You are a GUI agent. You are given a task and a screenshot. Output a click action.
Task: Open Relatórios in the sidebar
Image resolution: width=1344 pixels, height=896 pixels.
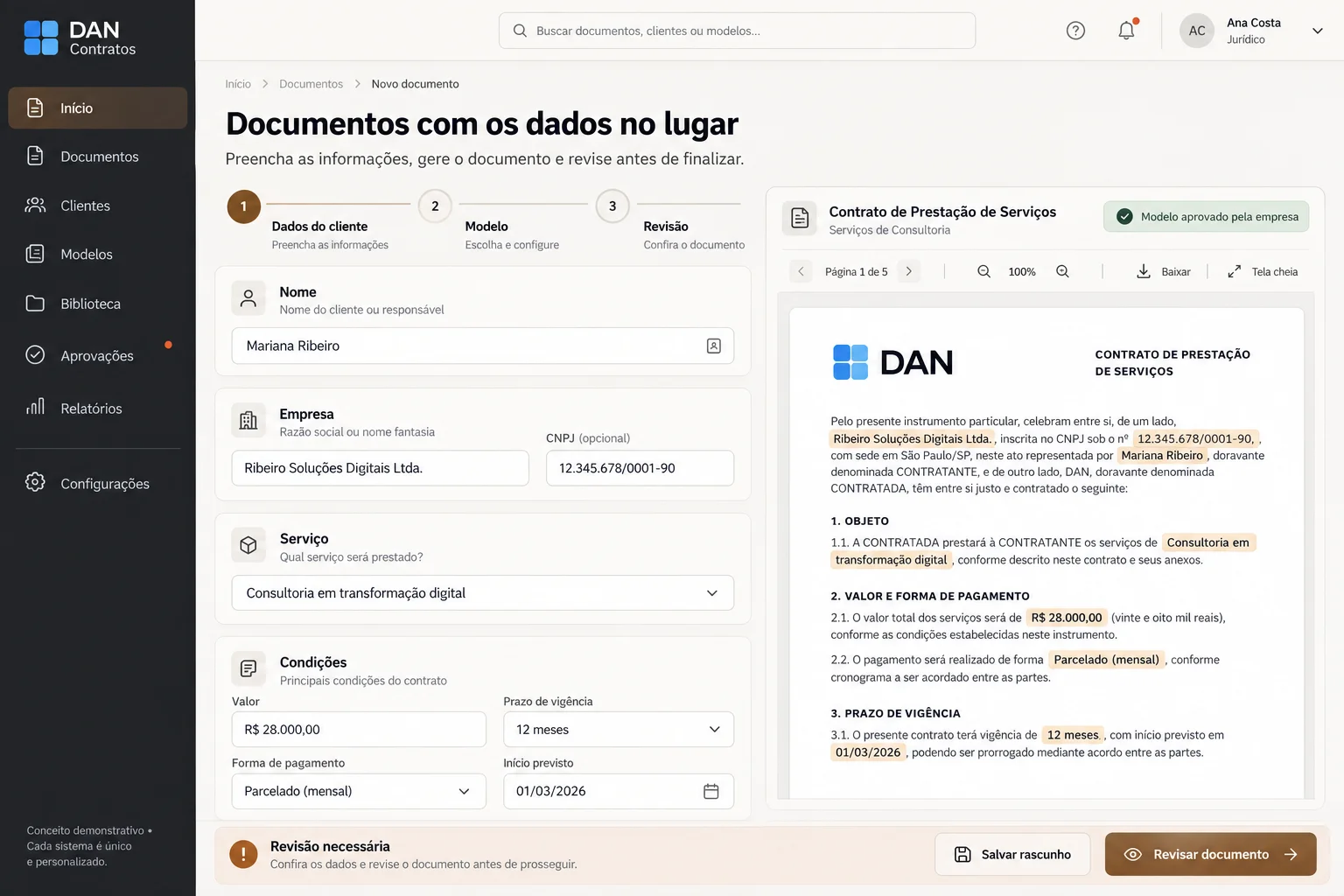pos(98,408)
